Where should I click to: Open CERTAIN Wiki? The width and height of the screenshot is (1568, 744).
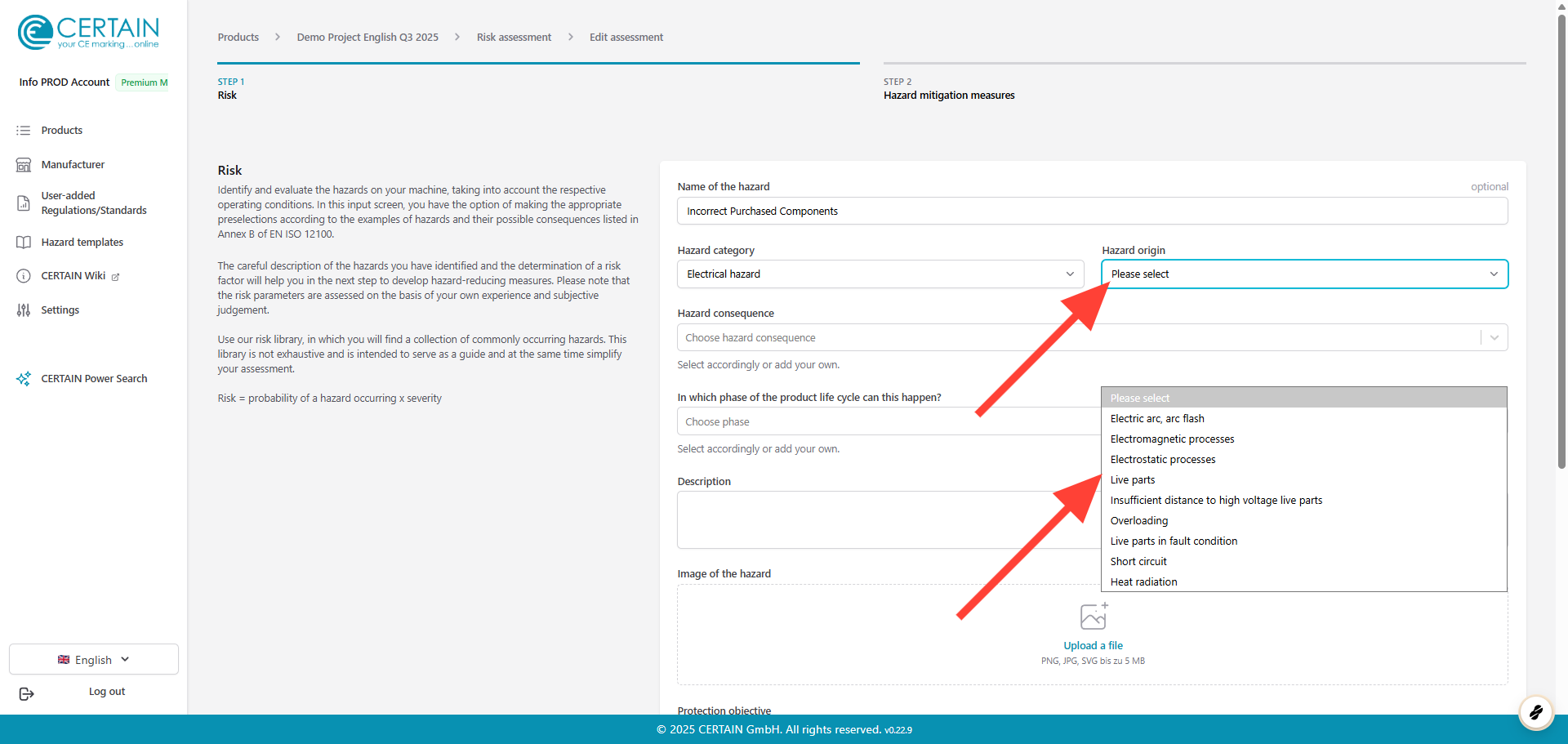(x=73, y=276)
